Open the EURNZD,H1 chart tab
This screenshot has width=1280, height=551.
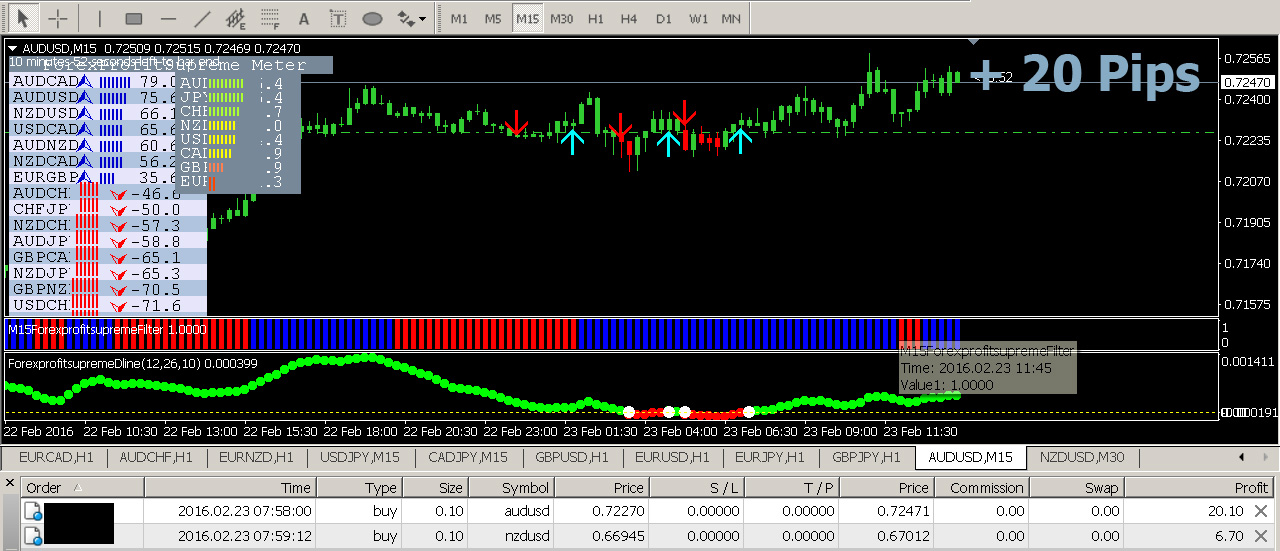pyautogui.click(x=256, y=458)
